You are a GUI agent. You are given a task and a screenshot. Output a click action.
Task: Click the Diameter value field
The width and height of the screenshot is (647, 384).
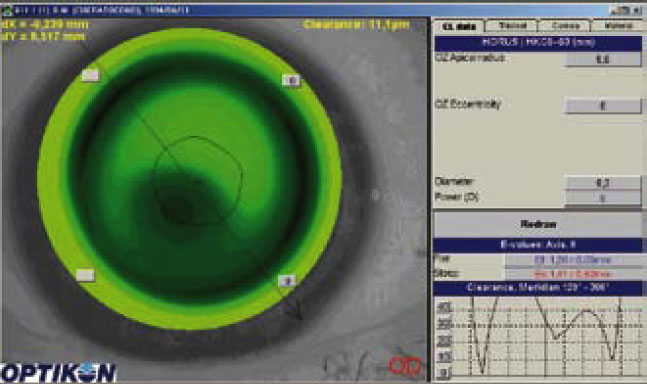[x=602, y=183]
